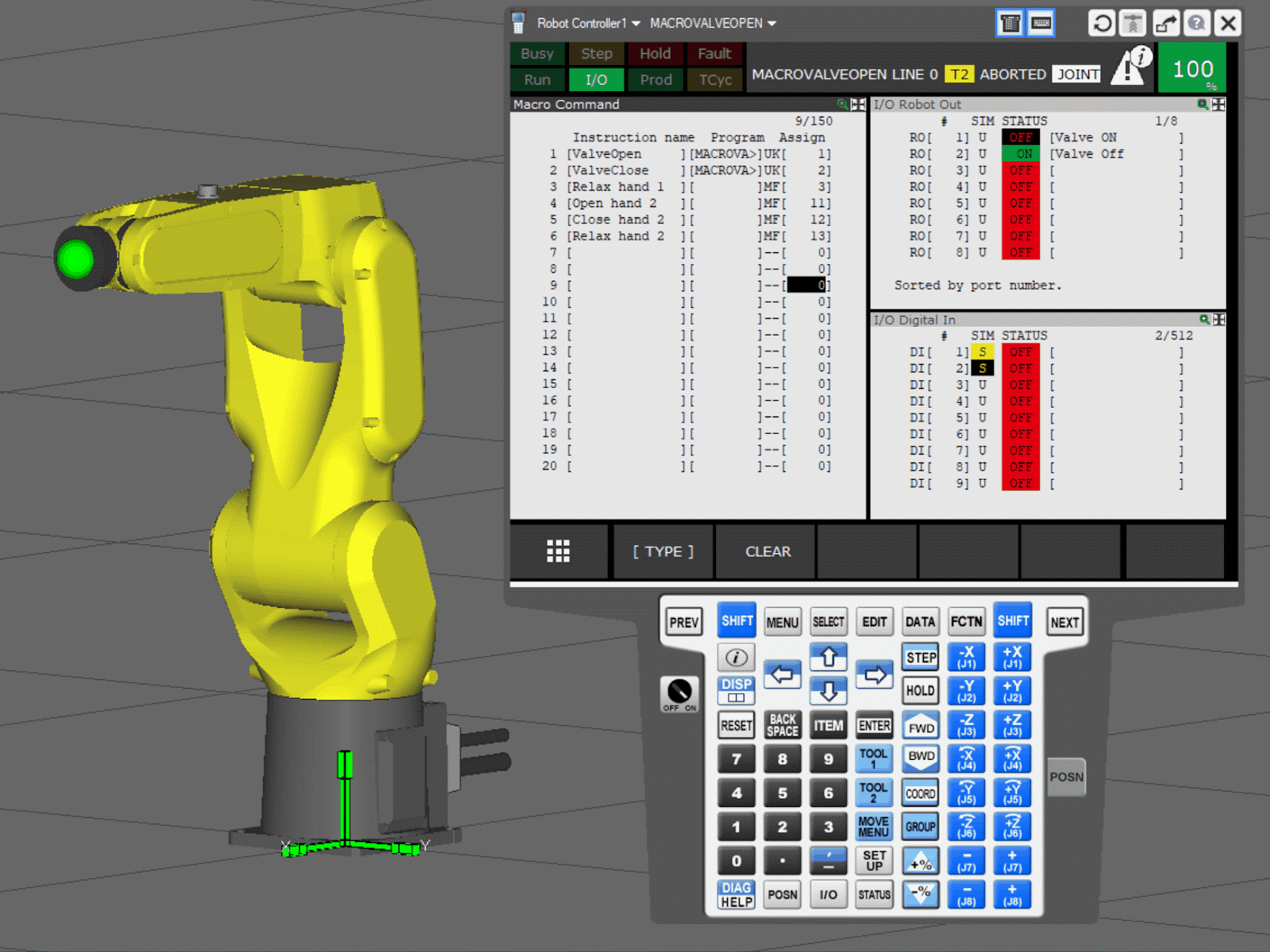Click the down arrow cursor key
Viewport: 1270px width, 952px height.
(x=828, y=691)
